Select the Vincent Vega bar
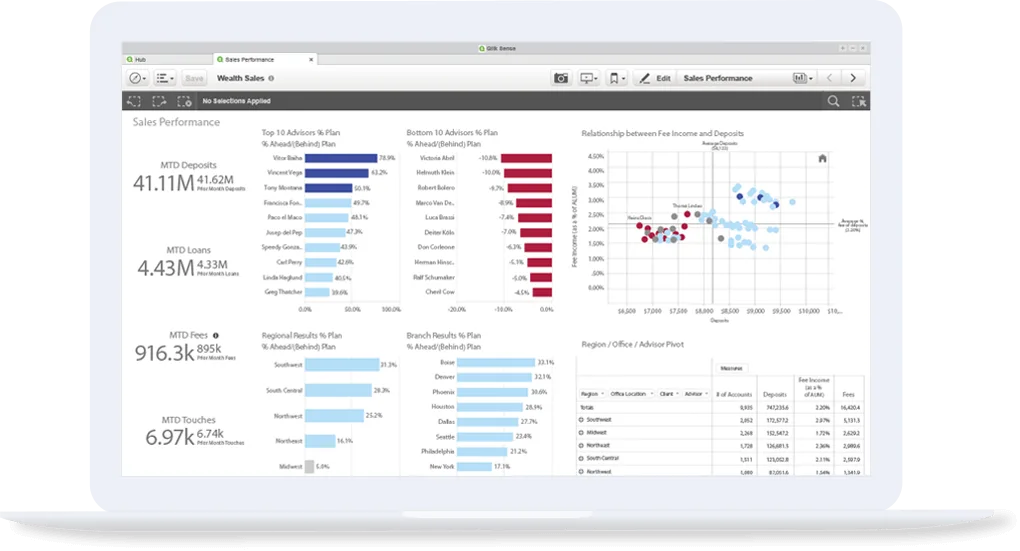This screenshot has width=1020, height=551. tap(336, 173)
